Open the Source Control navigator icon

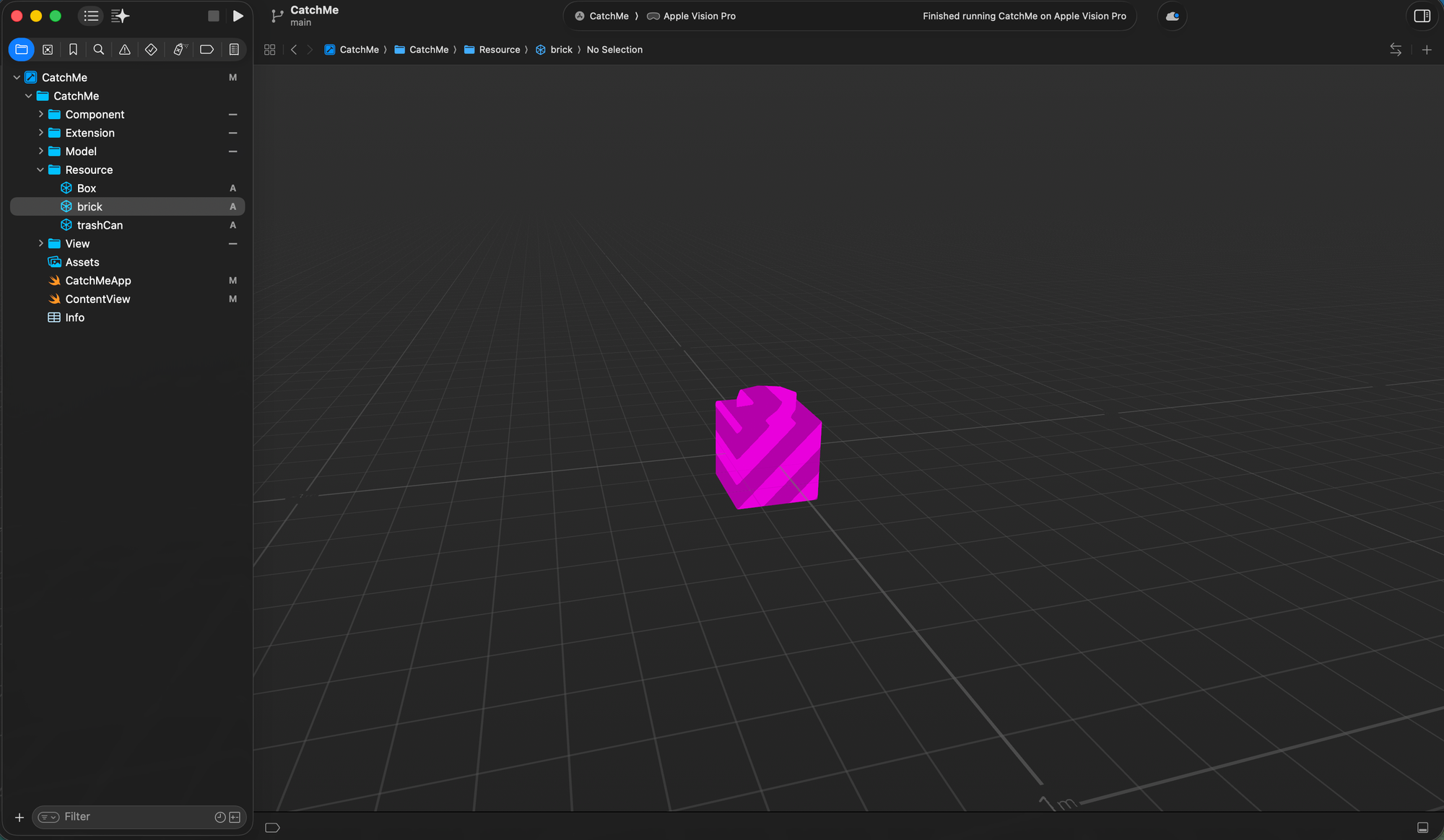pyautogui.click(x=48, y=50)
